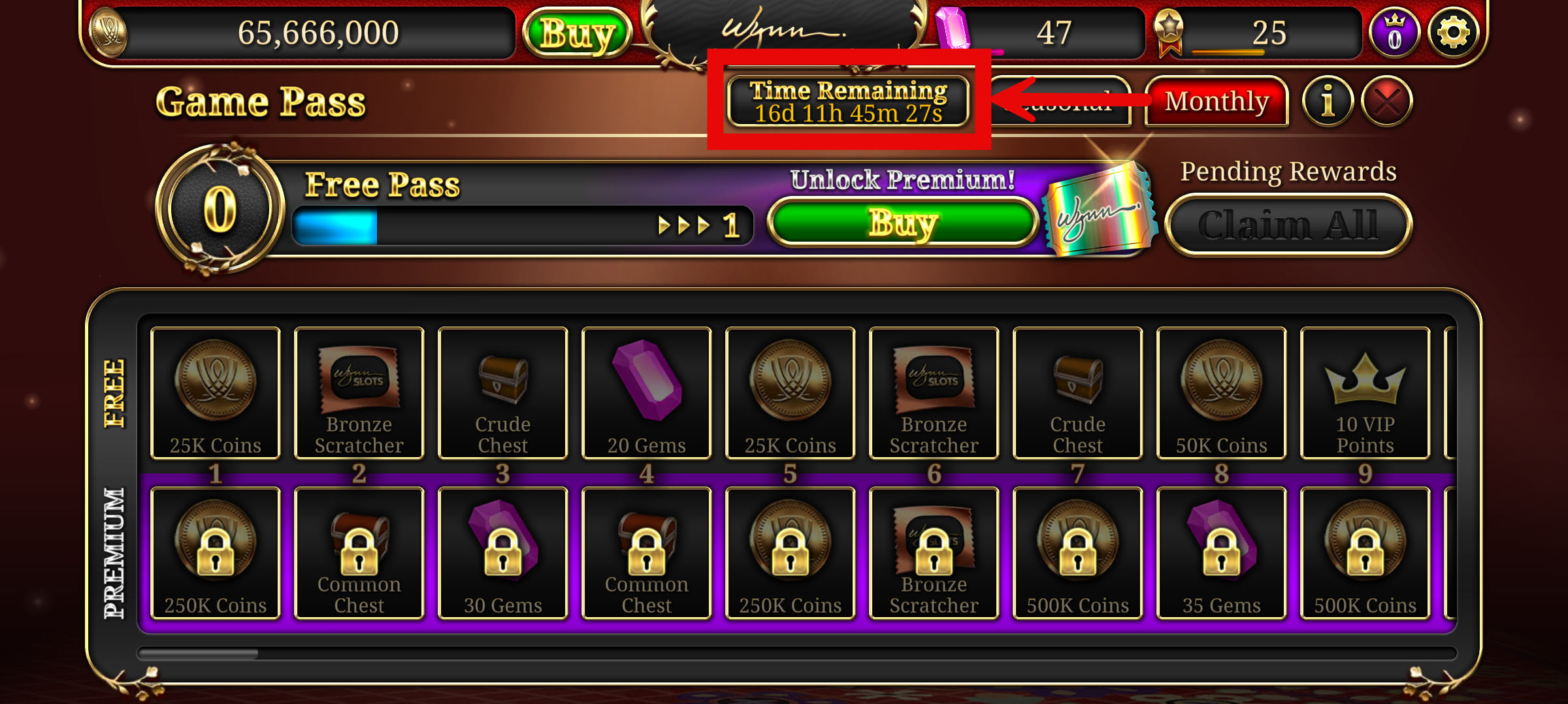
Task: Open settings with the gear icon
Action: 1453,33
